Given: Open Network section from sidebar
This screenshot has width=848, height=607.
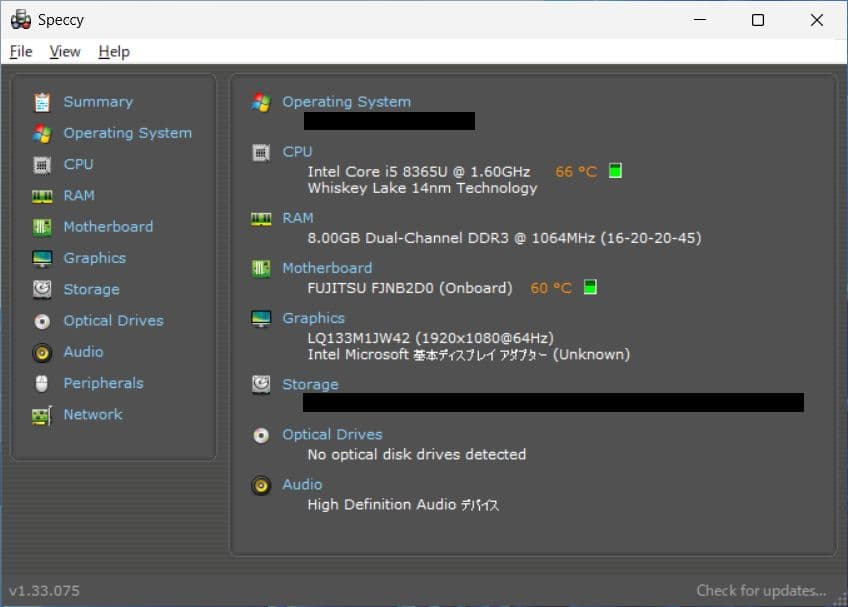Looking at the screenshot, I should (93, 415).
